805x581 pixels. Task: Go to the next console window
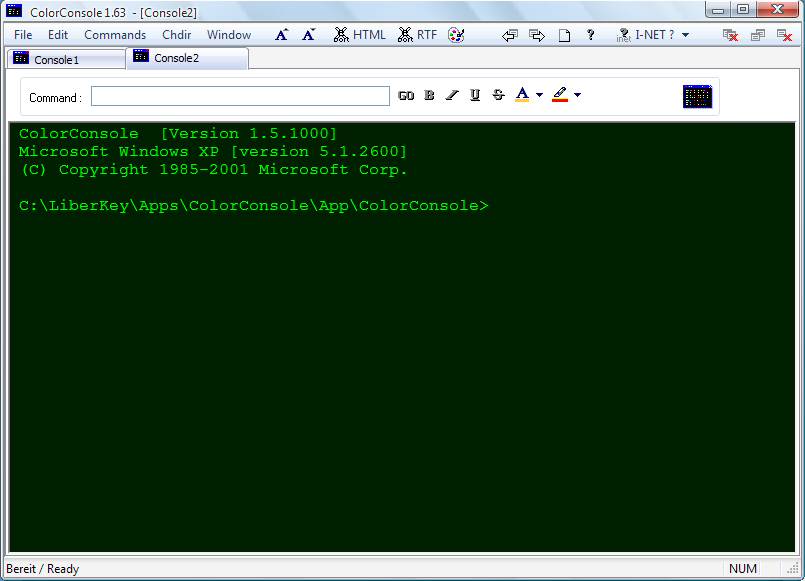click(x=537, y=35)
